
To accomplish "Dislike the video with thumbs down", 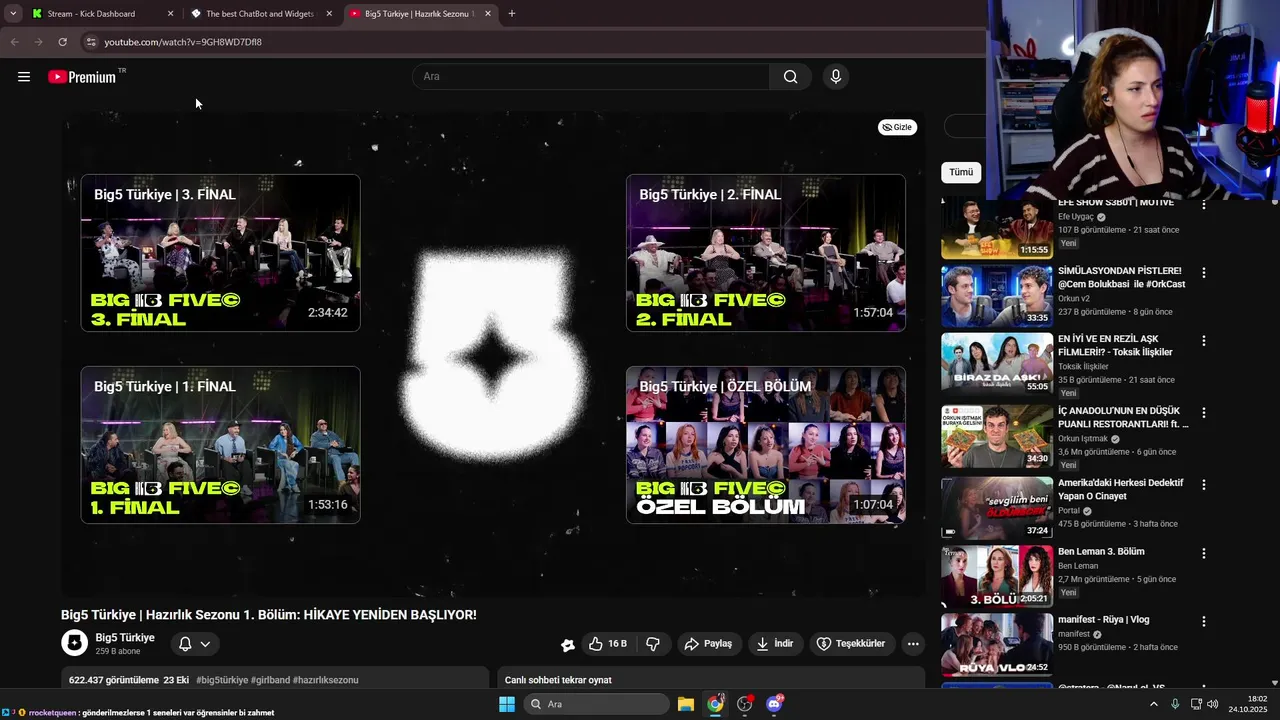I will pos(653,644).
